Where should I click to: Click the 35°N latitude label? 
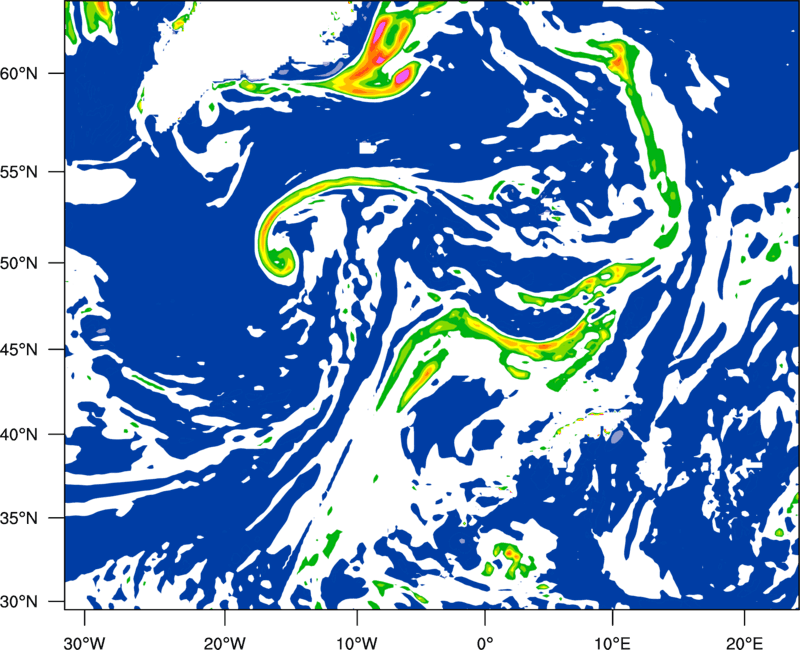point(19,518)
